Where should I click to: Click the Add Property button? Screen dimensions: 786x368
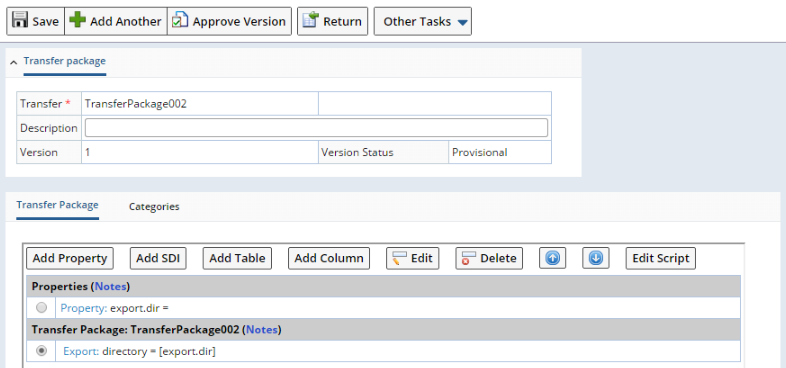pyautogui.click(x=70, y=258)
